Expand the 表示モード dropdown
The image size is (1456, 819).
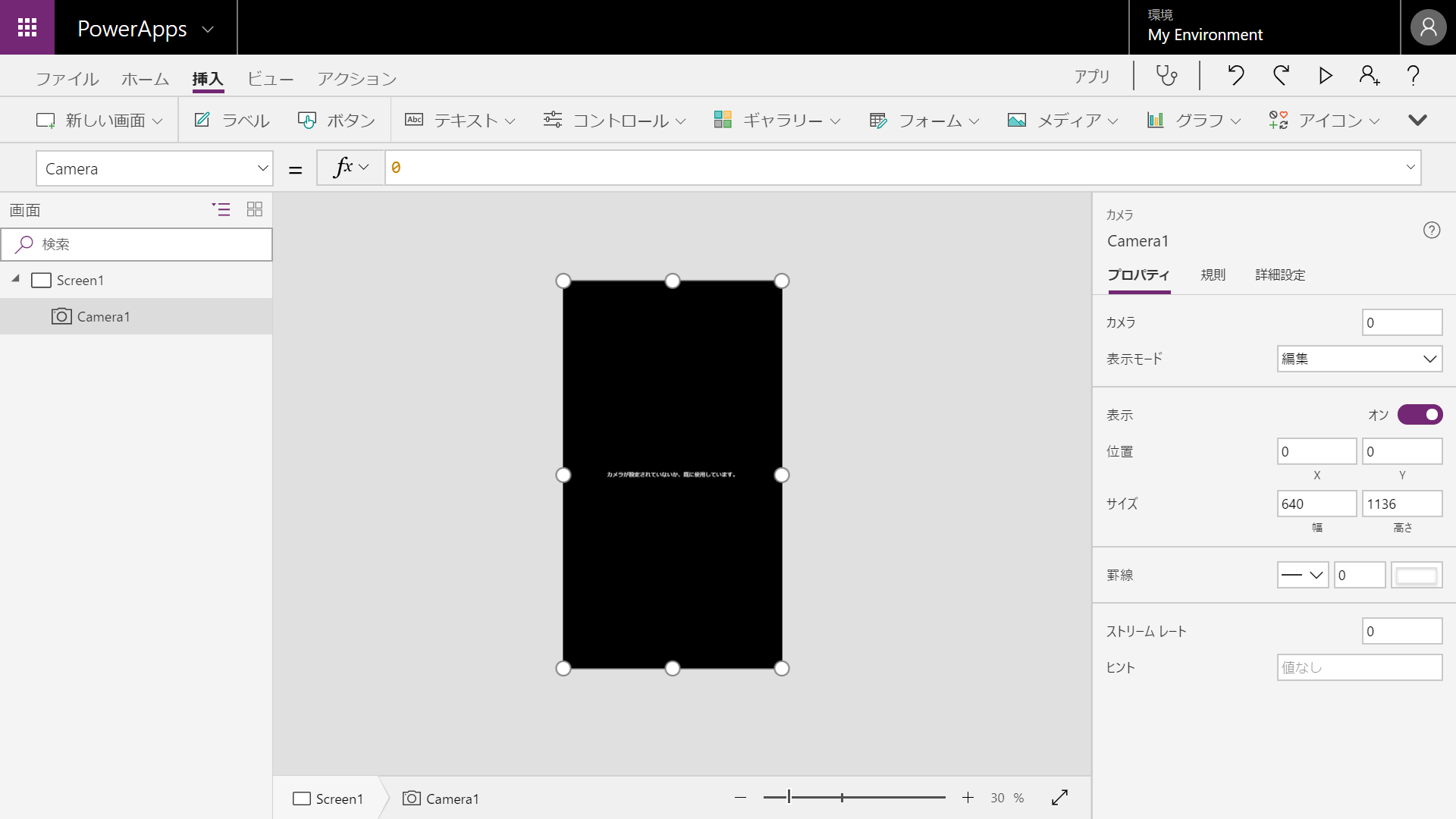tap(1359, 359)
